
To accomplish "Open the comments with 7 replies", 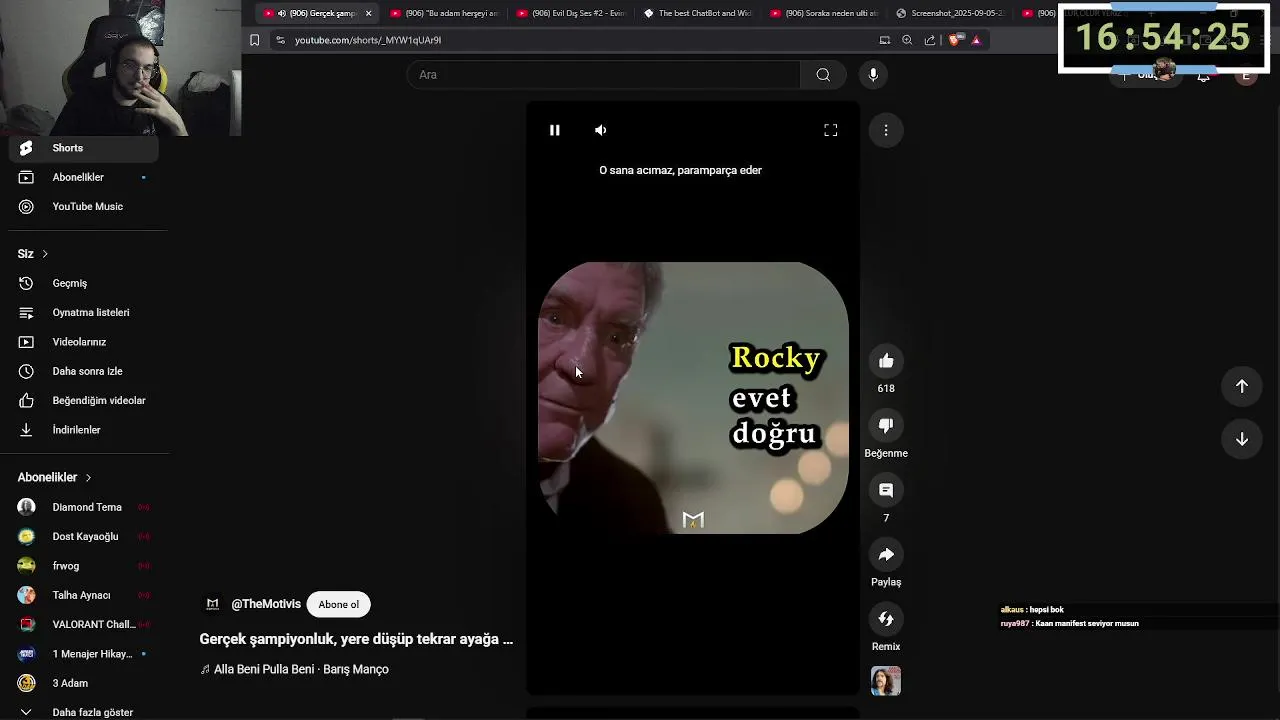I will pyautogui.click(x=886, y=490).
